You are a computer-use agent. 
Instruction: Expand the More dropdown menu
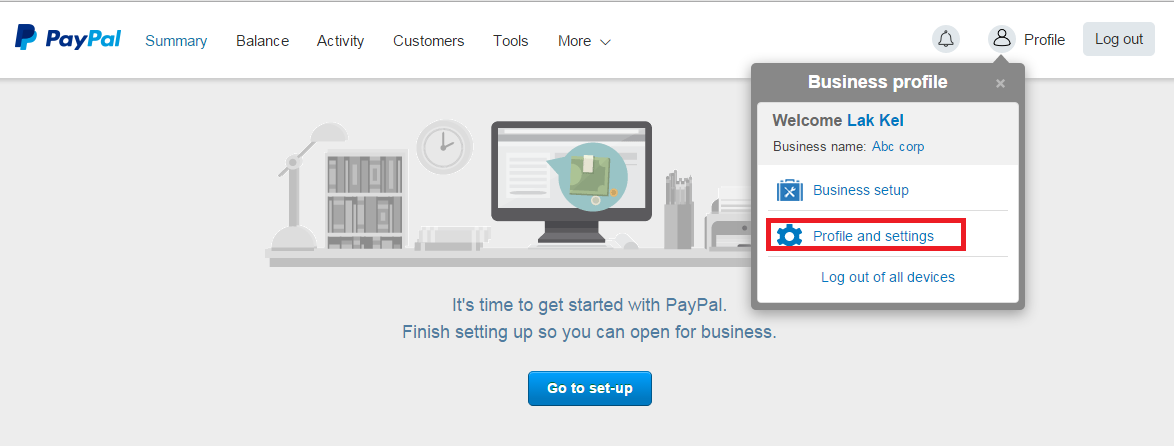coord(584,41)
